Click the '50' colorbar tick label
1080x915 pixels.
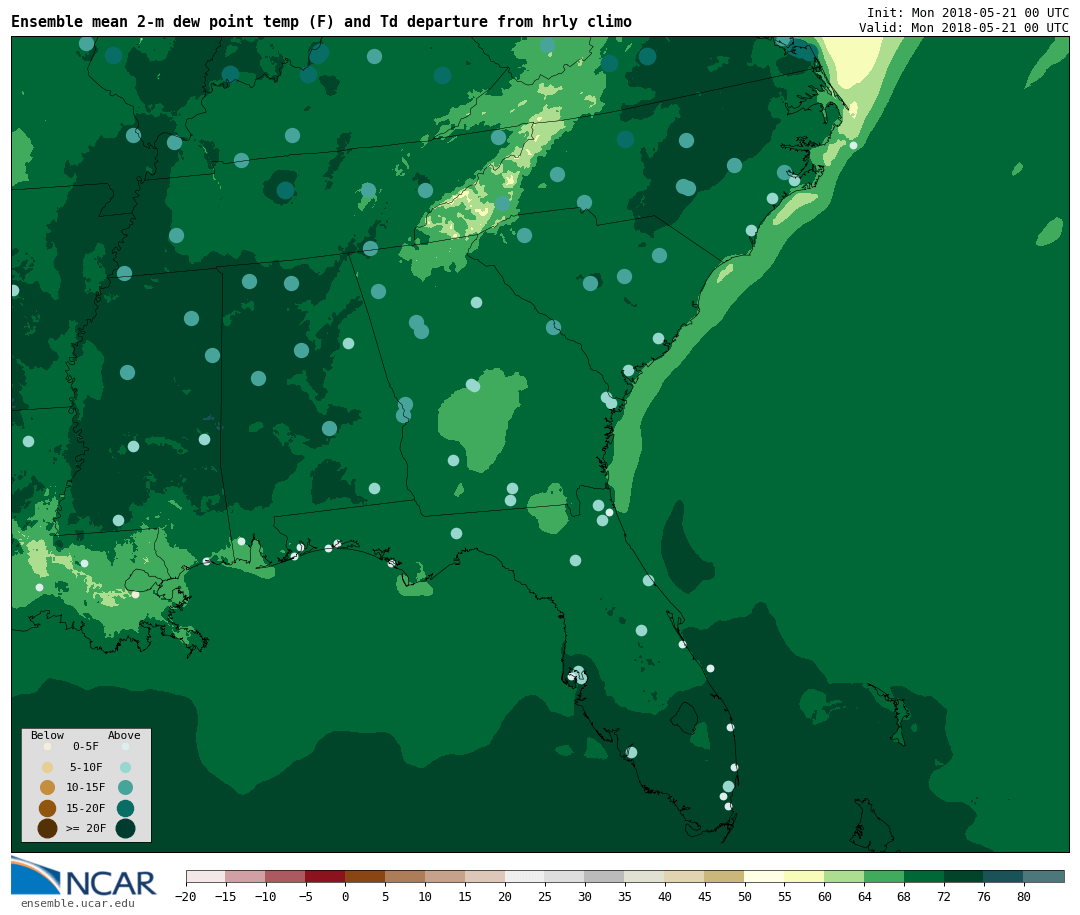point(745,896)
